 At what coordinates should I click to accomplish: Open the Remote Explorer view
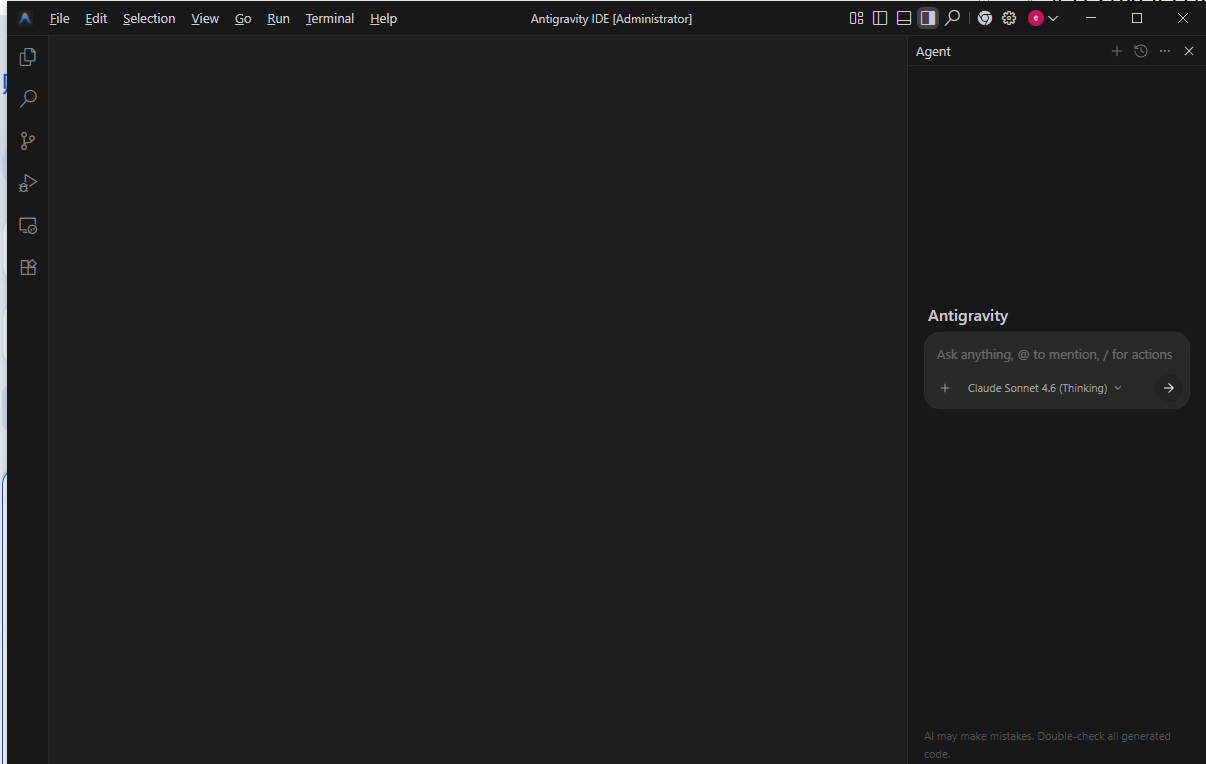coord(28,226)
